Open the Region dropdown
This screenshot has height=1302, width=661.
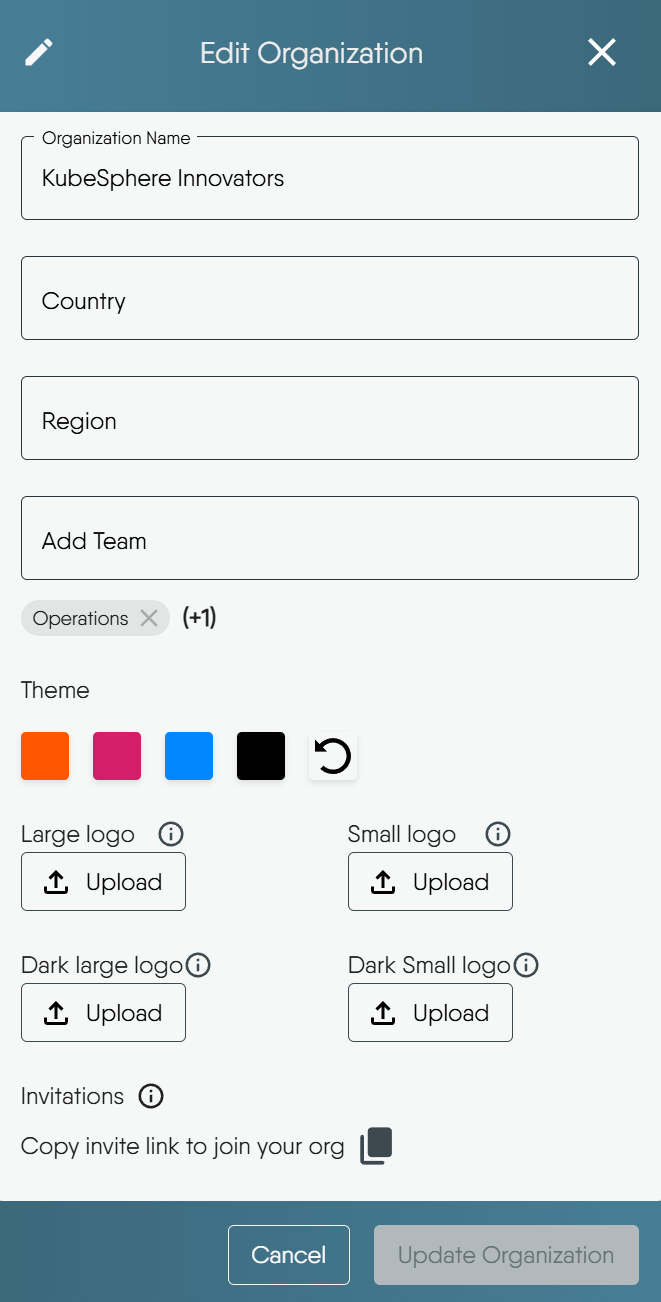point(330,418)
